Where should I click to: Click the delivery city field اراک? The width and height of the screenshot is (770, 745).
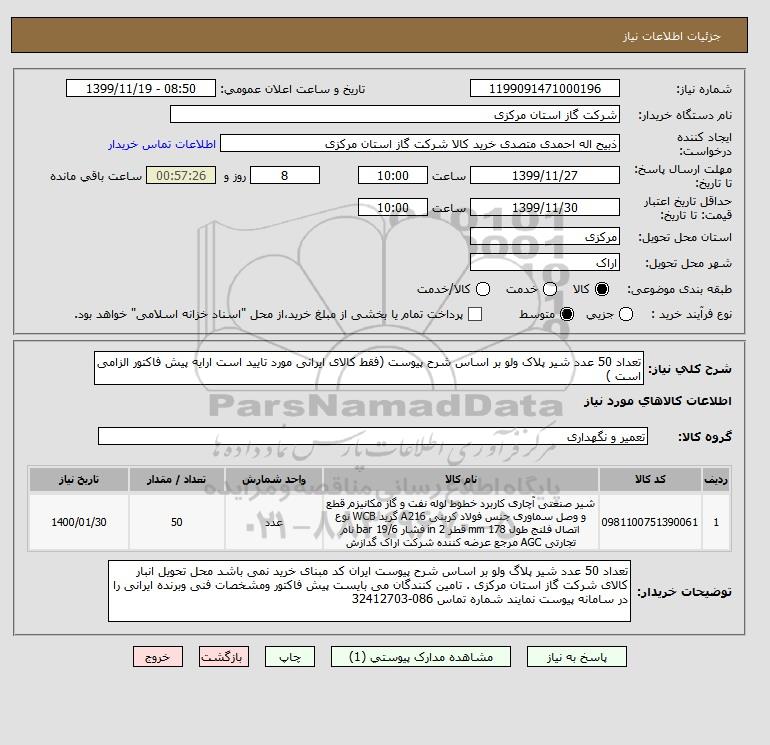pyautogui.click(x=545, y=262)
